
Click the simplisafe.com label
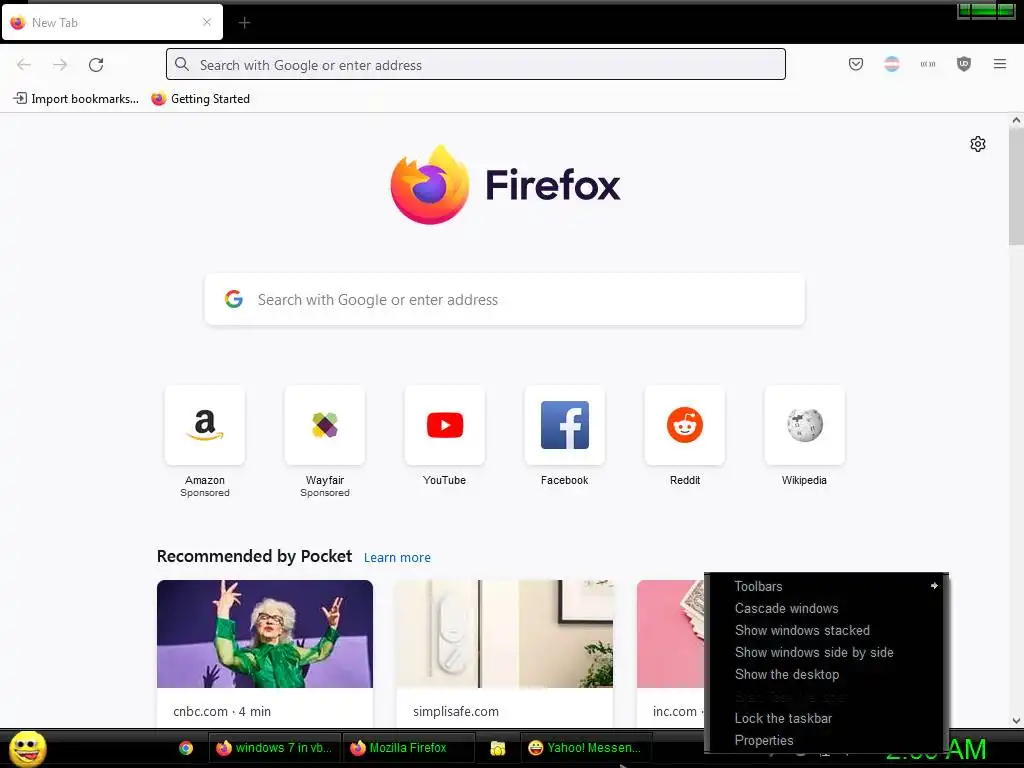point(456,711)
